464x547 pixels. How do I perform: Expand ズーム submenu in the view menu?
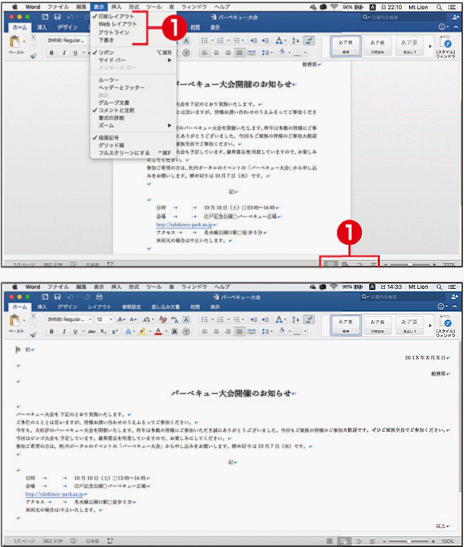[x=133, y=125]
